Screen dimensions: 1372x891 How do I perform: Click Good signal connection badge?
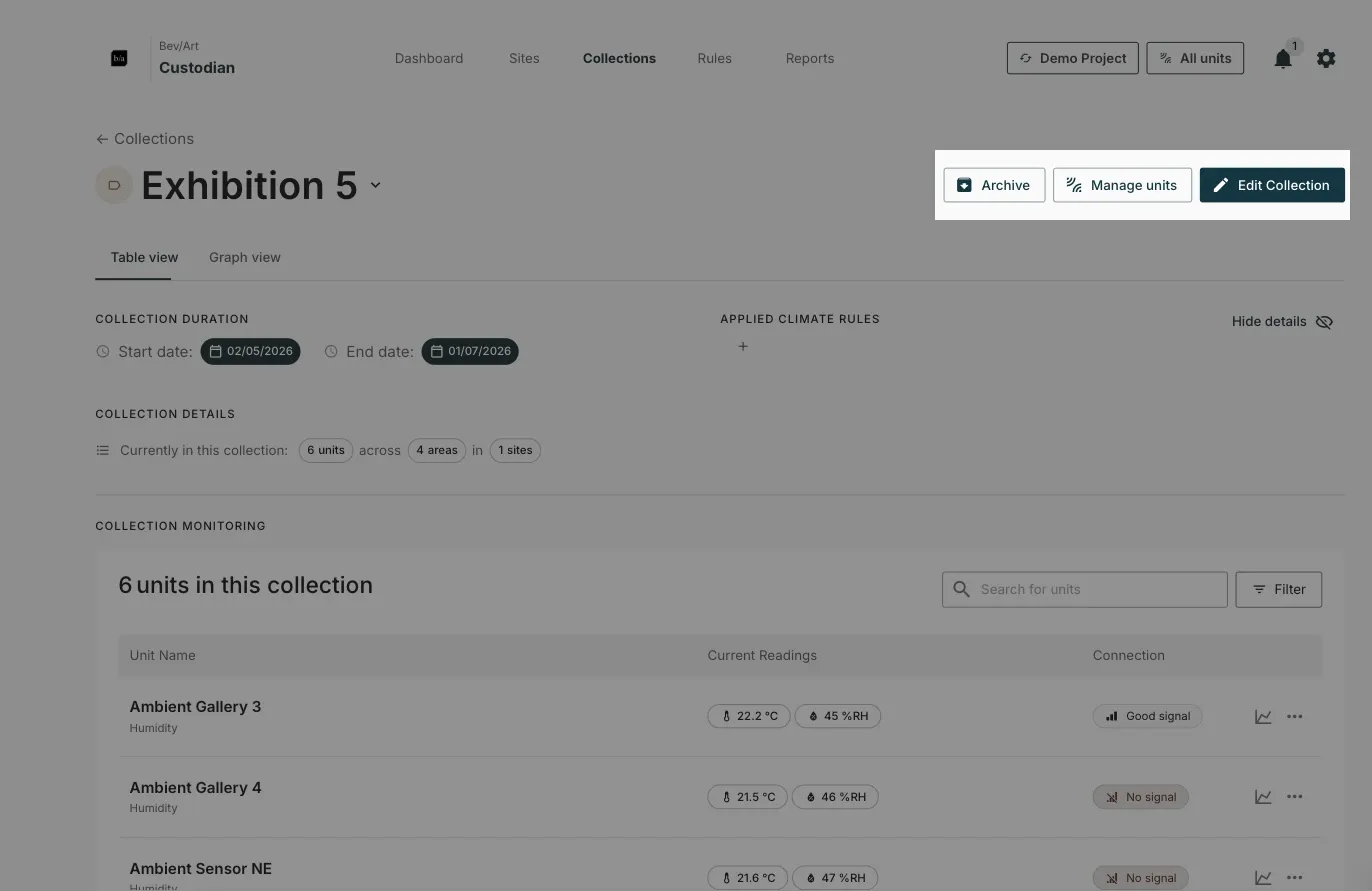click(x=1147, y=716)
